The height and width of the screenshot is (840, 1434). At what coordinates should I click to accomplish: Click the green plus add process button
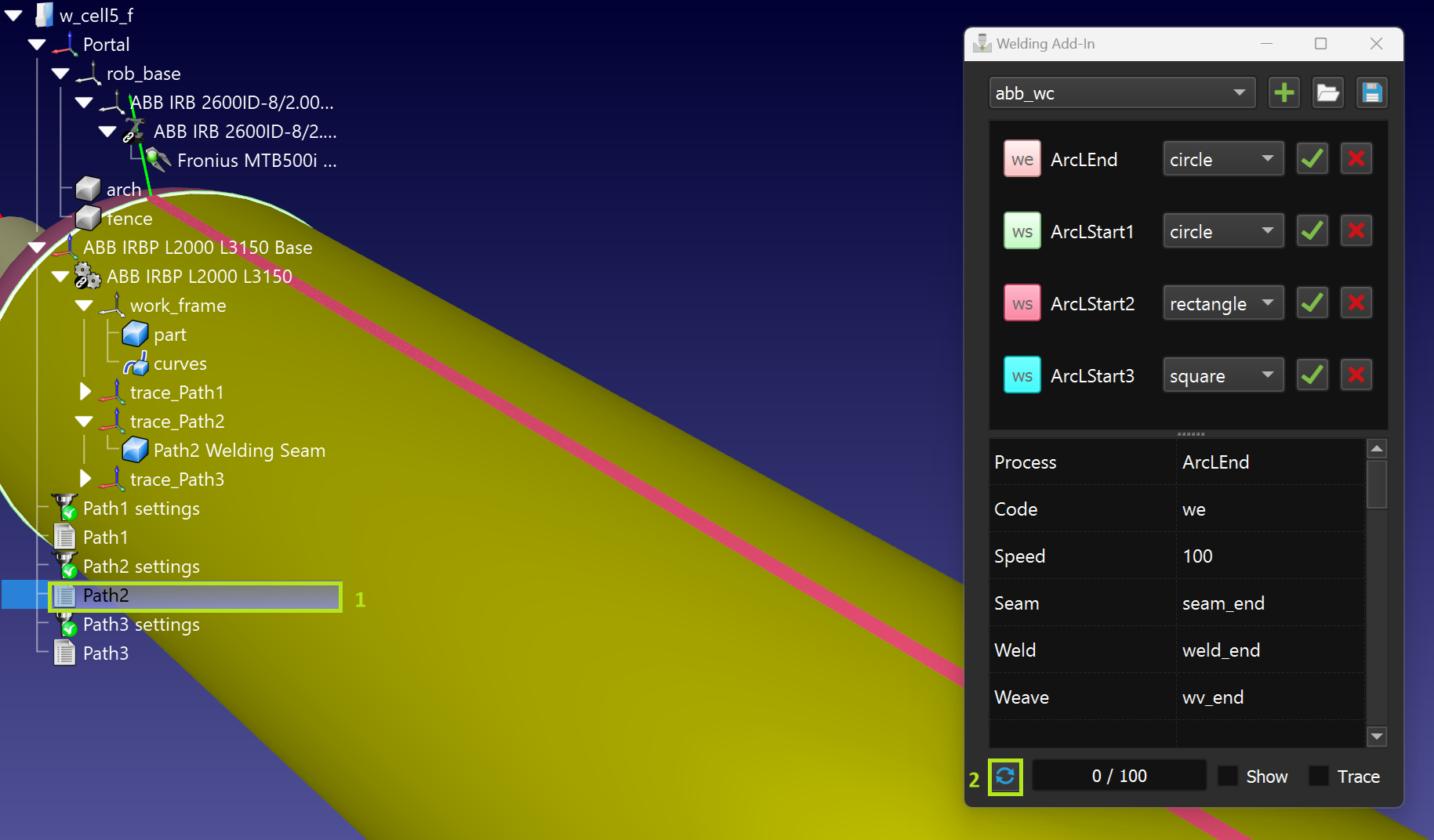(1284, 93)
